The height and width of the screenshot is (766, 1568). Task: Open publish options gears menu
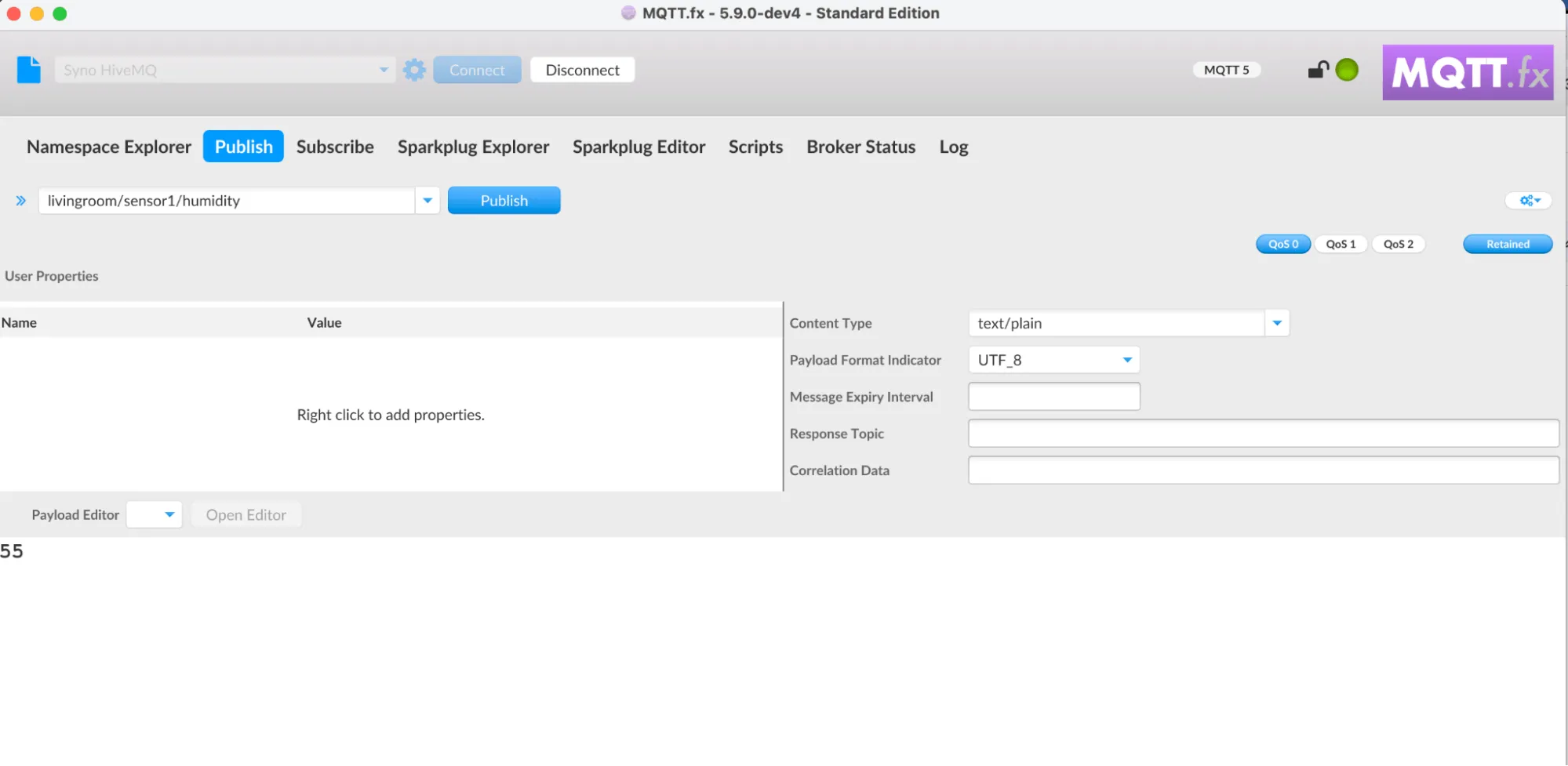tap(1529, 201)
